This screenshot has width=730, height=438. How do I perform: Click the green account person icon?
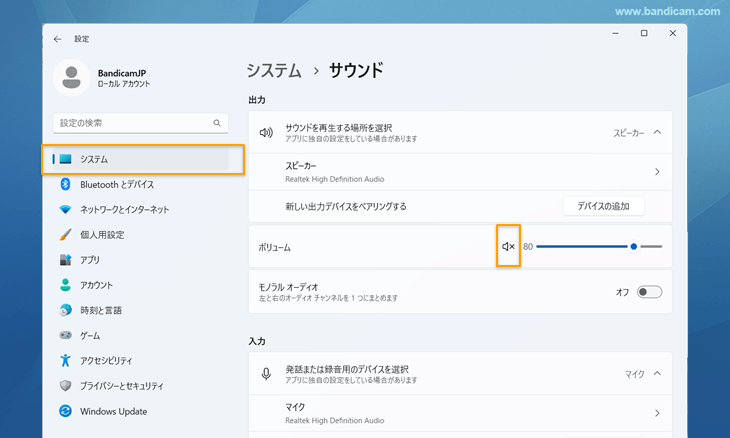tap(65, 285)
